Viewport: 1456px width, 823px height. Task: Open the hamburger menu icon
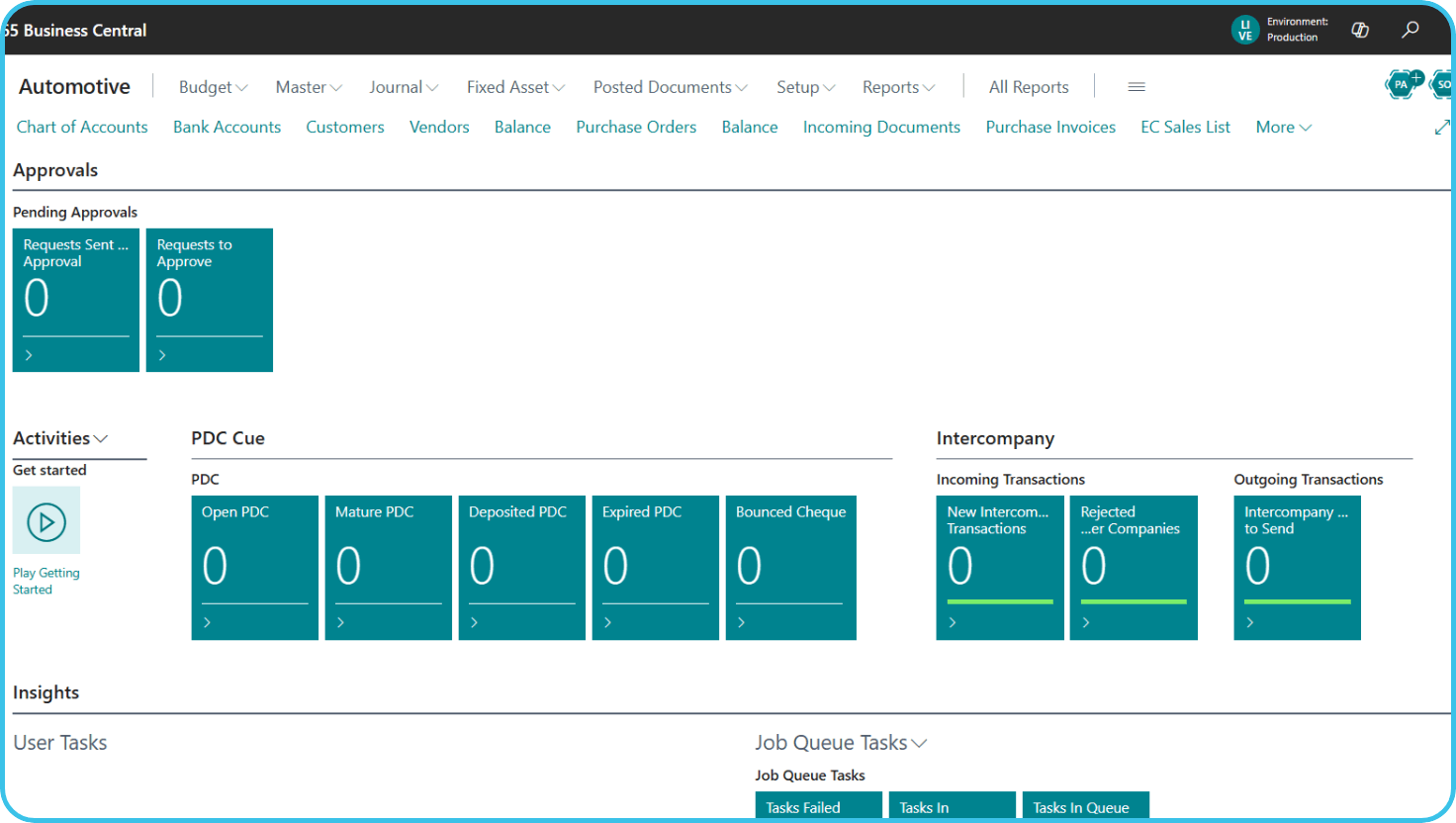click(x=1137, y=87)
